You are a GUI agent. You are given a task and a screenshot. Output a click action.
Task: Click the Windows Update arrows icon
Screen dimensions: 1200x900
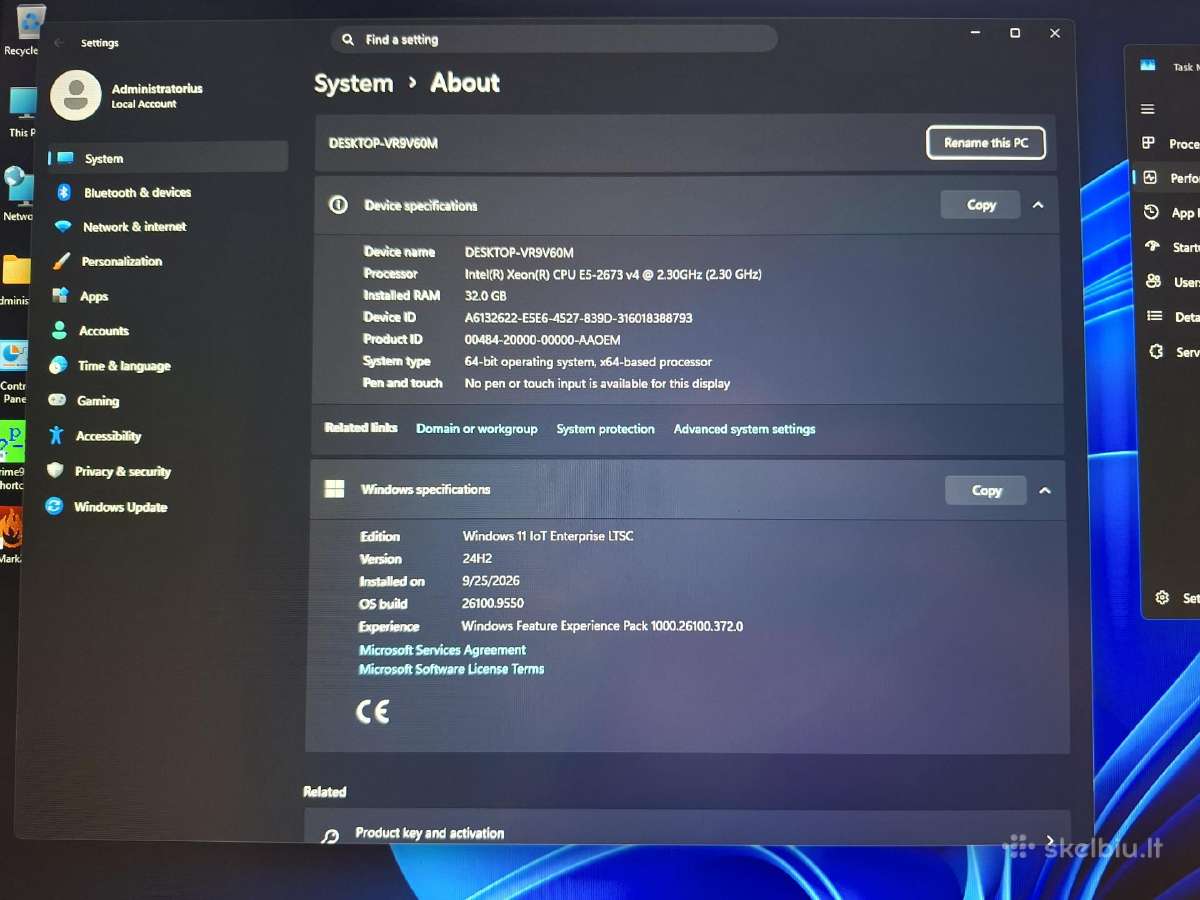(54, 506)
